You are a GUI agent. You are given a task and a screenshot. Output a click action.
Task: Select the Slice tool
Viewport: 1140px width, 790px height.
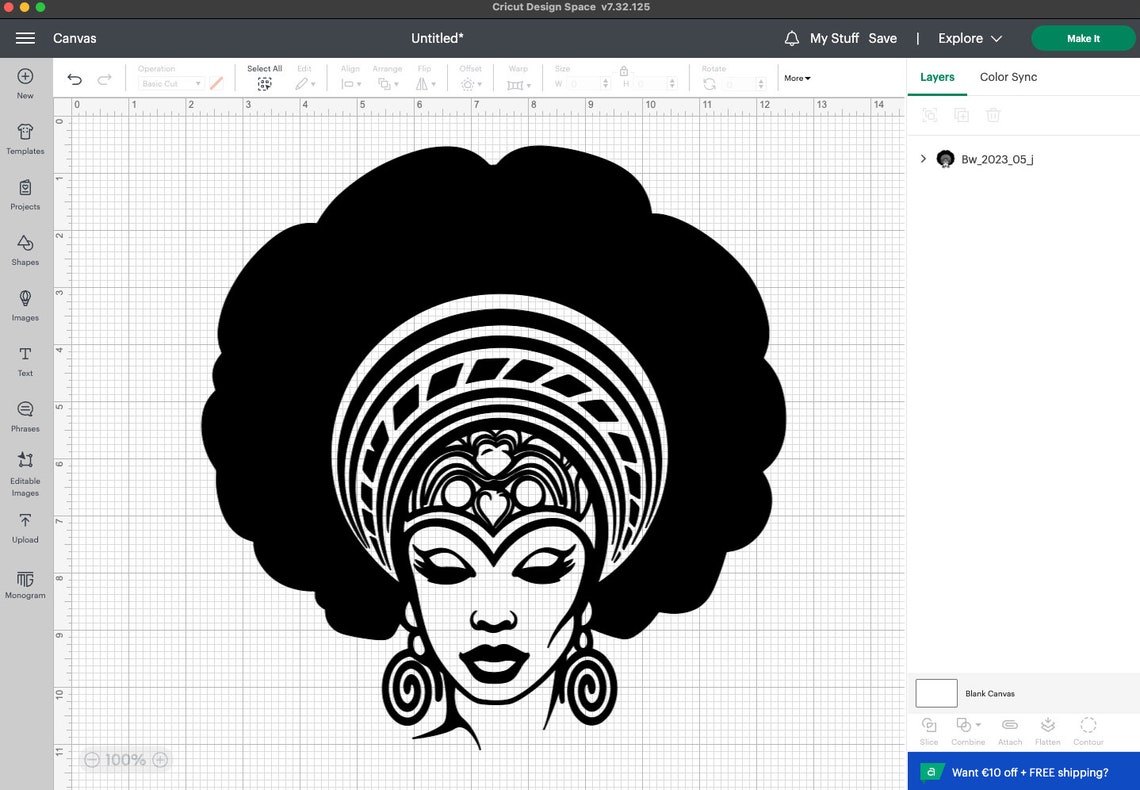coord(929,729)
